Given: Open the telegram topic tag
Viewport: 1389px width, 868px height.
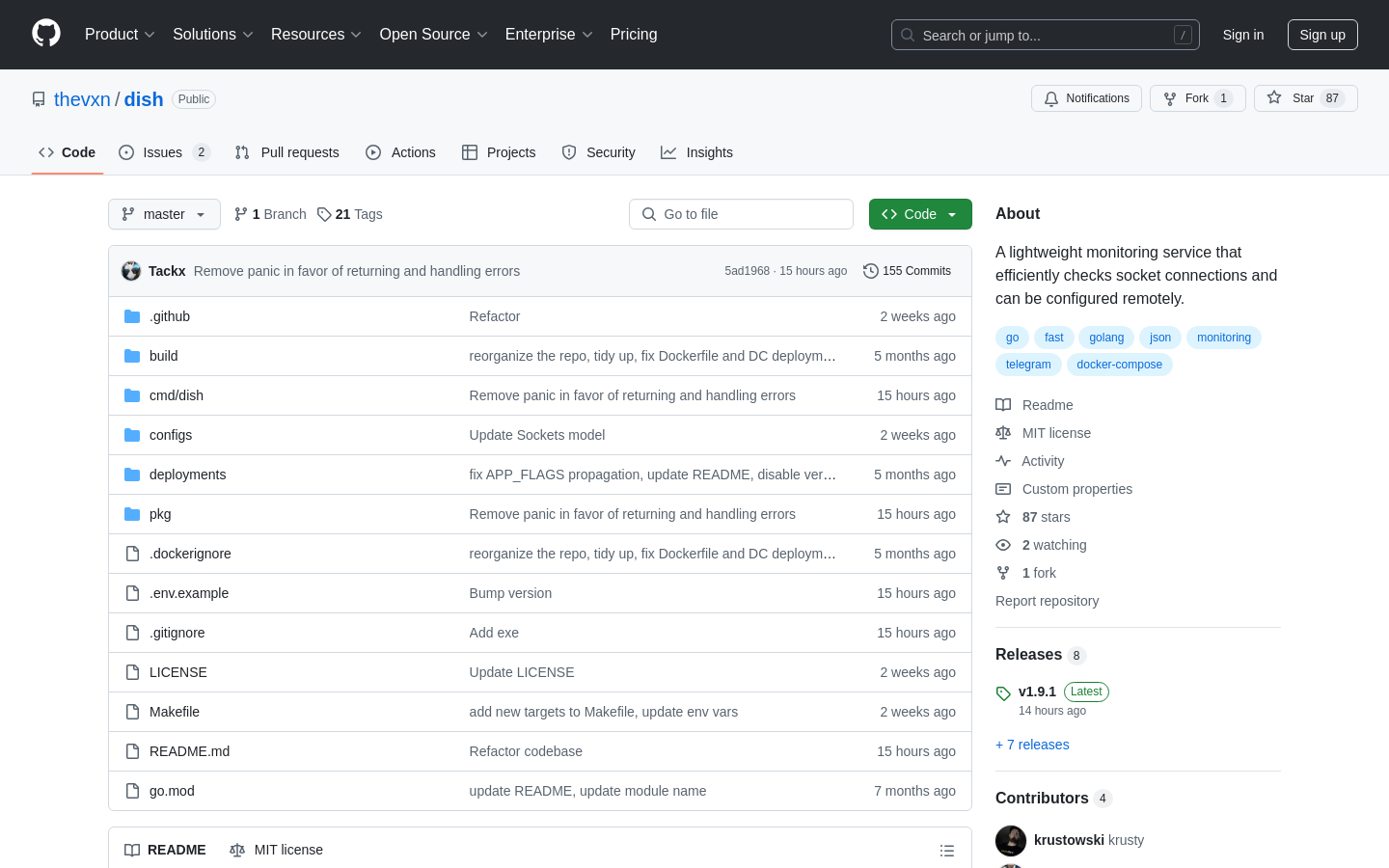Looking at the screenshot, I should coord(1028,365).
